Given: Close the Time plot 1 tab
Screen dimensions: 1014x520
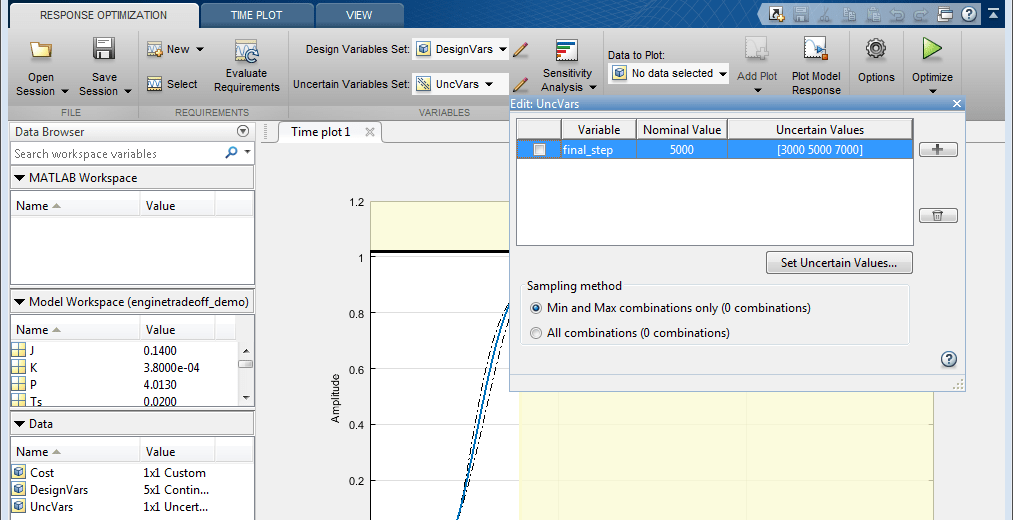Looking at the screenshot, I should coord(370,132).
